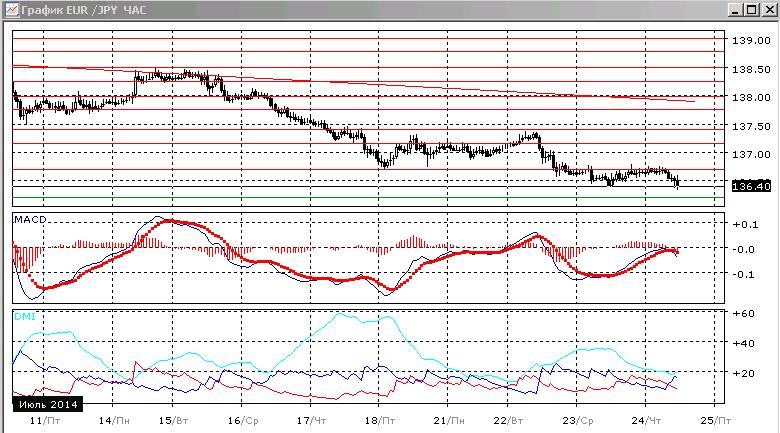Select the DMI indicator label
This screenshot has height=433, width=780.
pos(25,317)
